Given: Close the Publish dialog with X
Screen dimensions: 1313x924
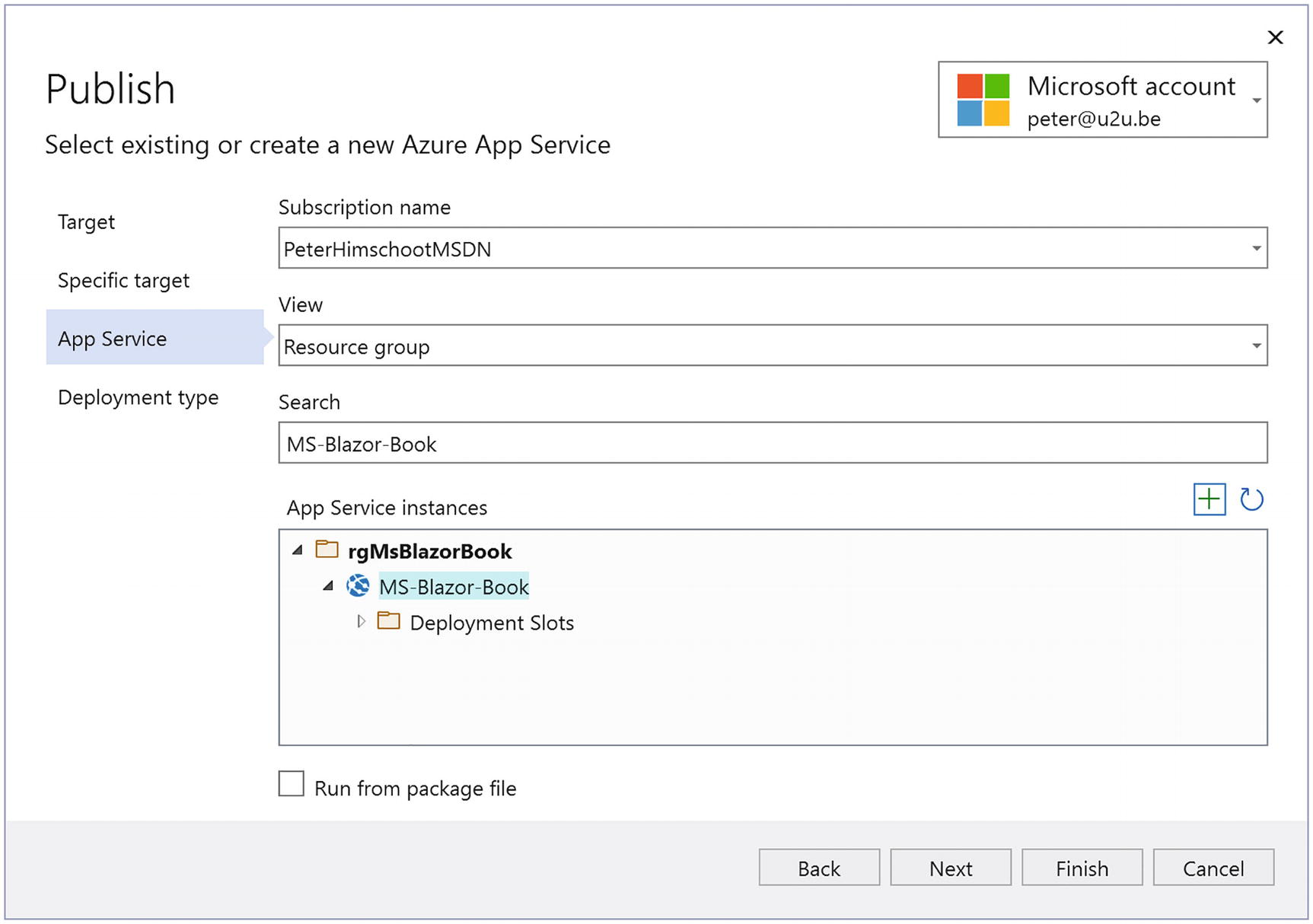Looking at the screenshot, I should [1275, 37].
